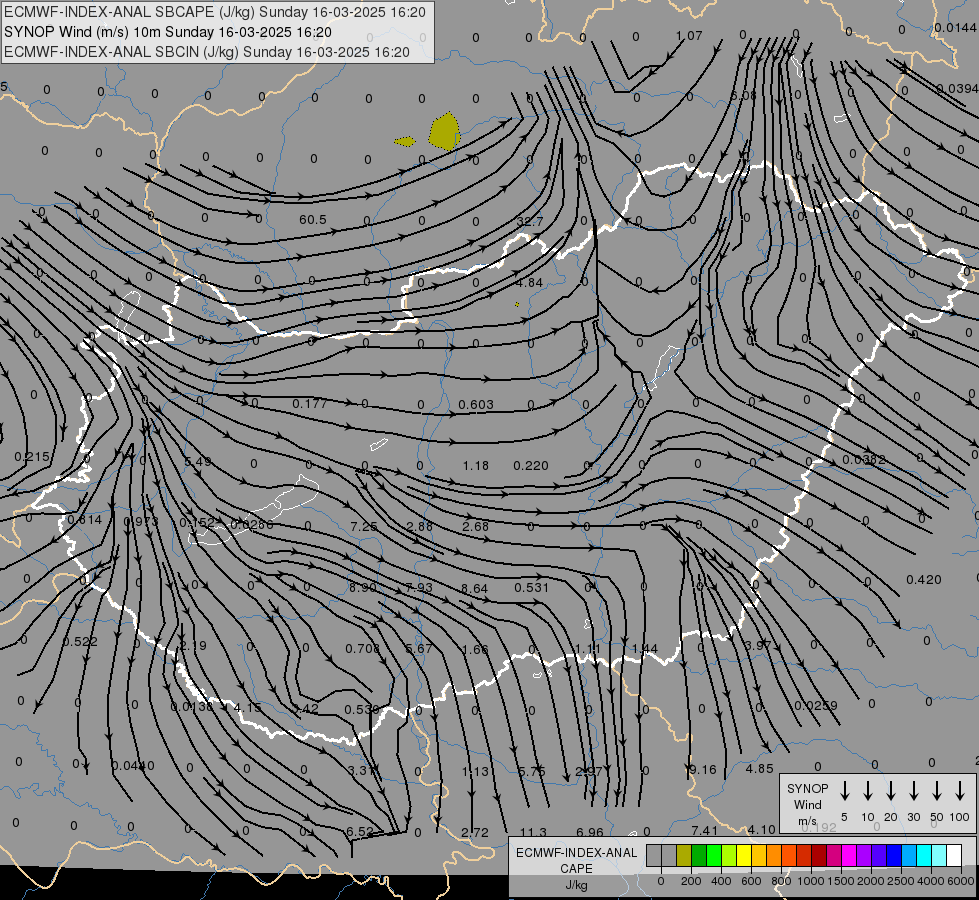Click the 1.66 value on the map
Screen dimensions: 979x900
[x=475, y=650]
